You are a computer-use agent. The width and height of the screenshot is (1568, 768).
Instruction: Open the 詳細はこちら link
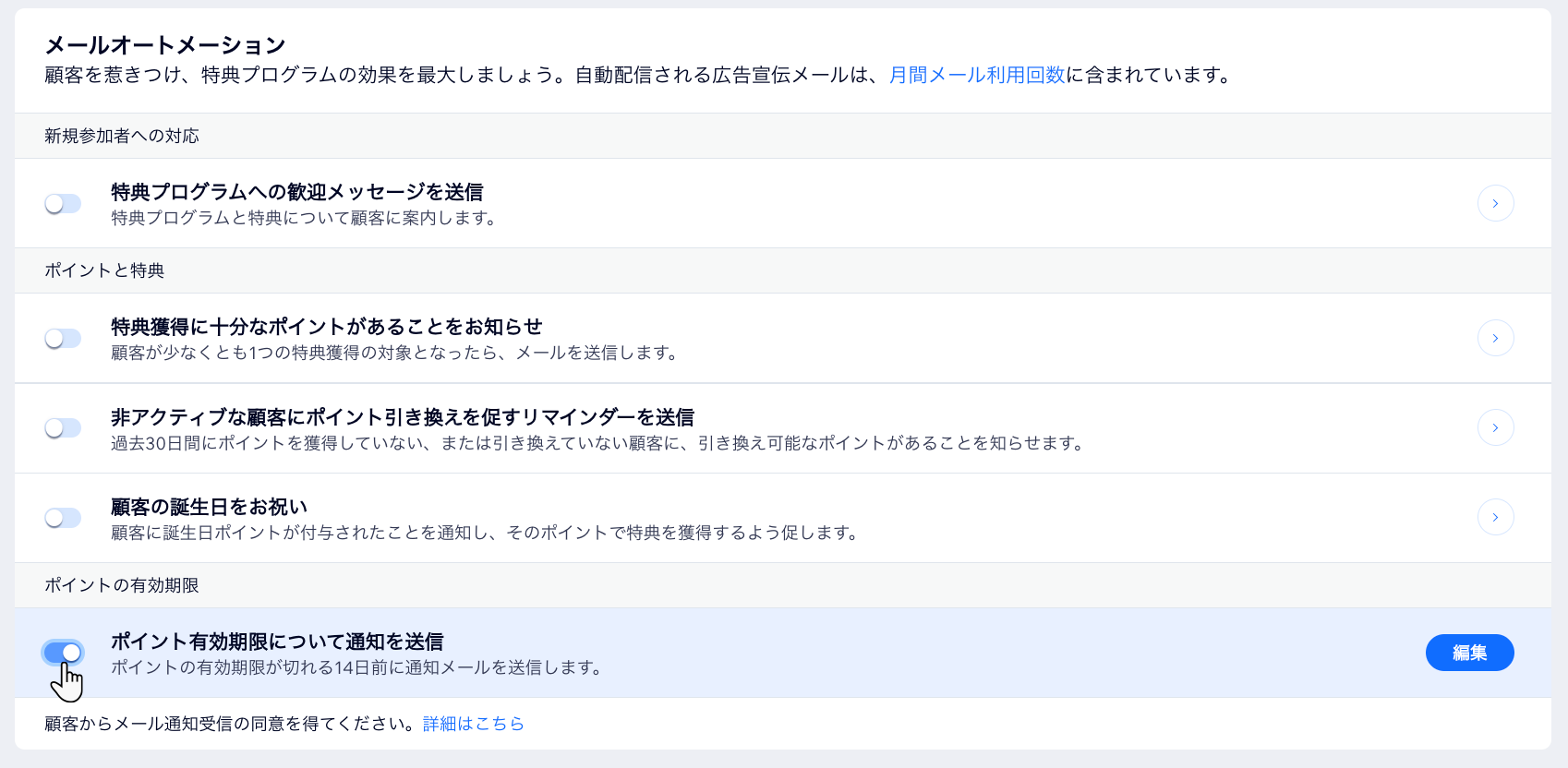coord(472,724)
